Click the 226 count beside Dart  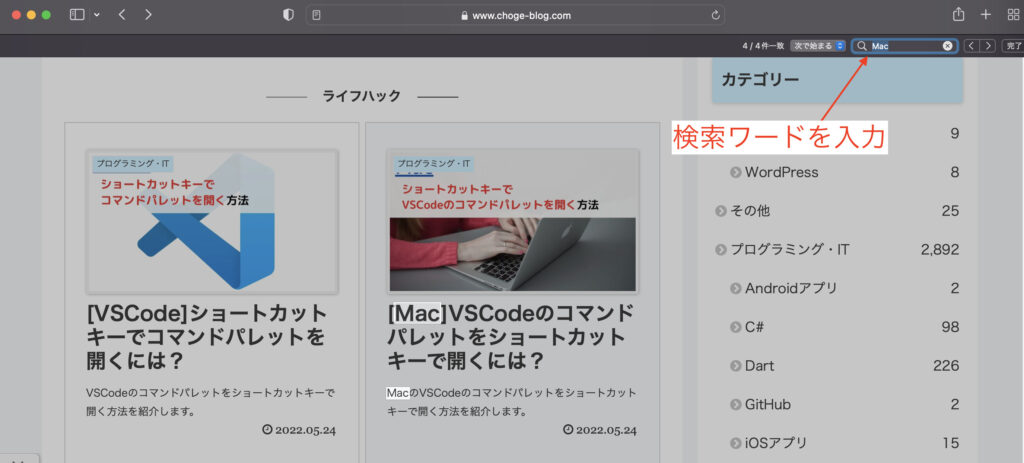tap(946, 366)
